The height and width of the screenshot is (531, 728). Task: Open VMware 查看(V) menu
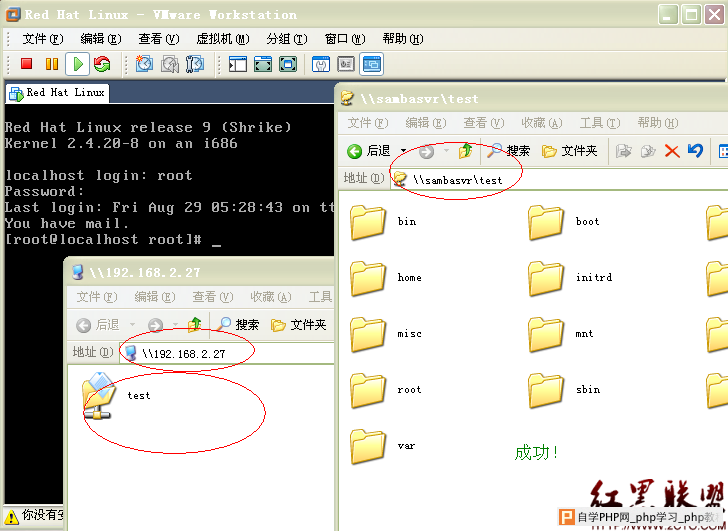(159, 39)
